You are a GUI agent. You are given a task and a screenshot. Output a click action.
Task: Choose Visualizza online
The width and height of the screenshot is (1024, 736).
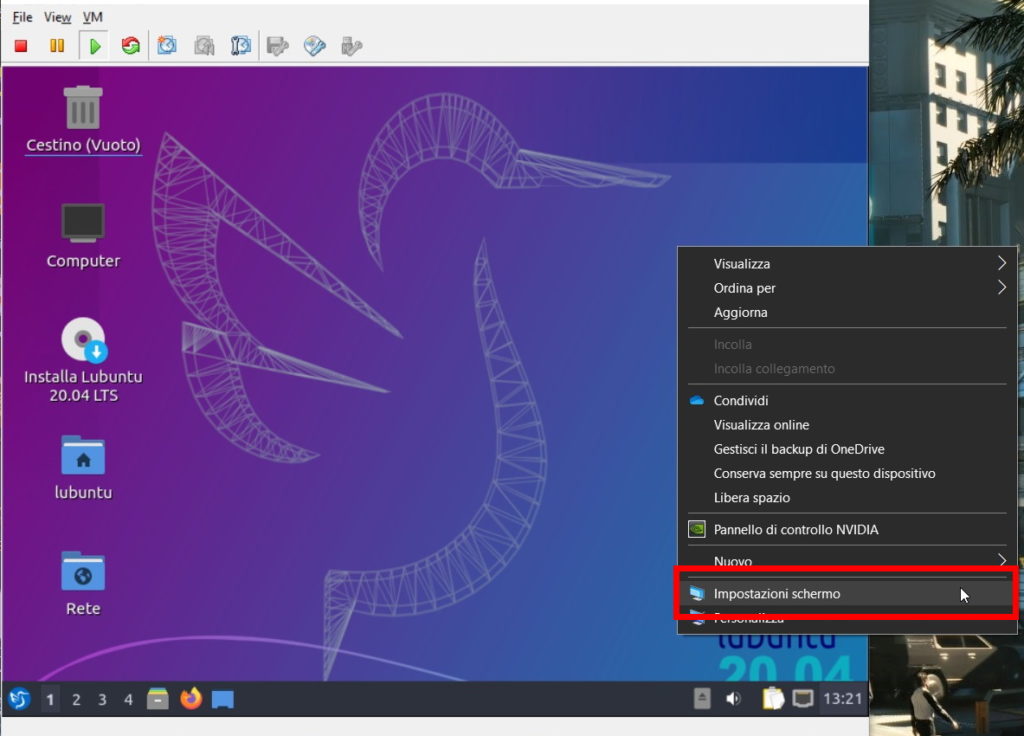pyautogui.click(x=847, y=424)
